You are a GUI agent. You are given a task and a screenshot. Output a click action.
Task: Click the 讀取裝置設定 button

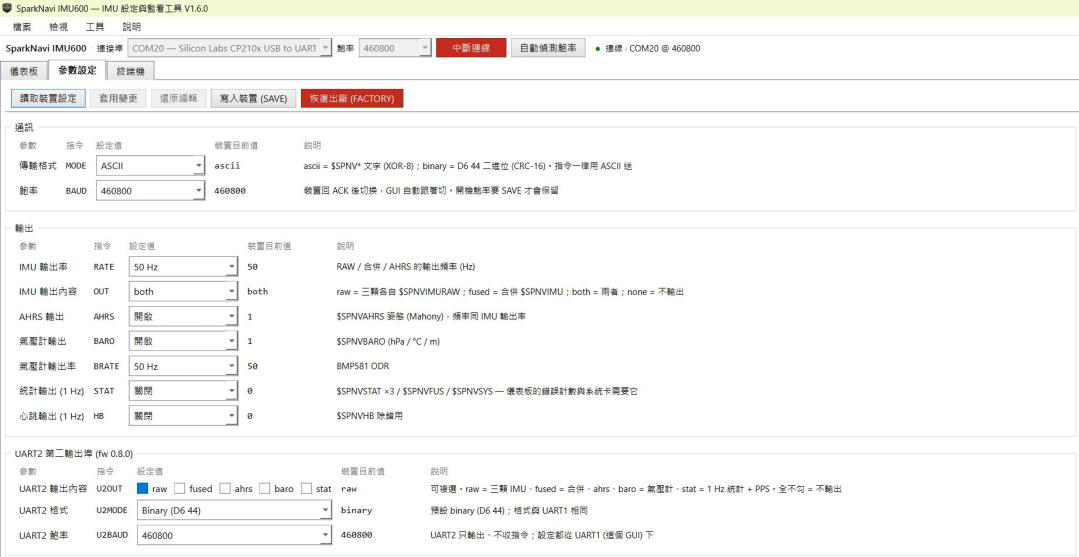48,98
